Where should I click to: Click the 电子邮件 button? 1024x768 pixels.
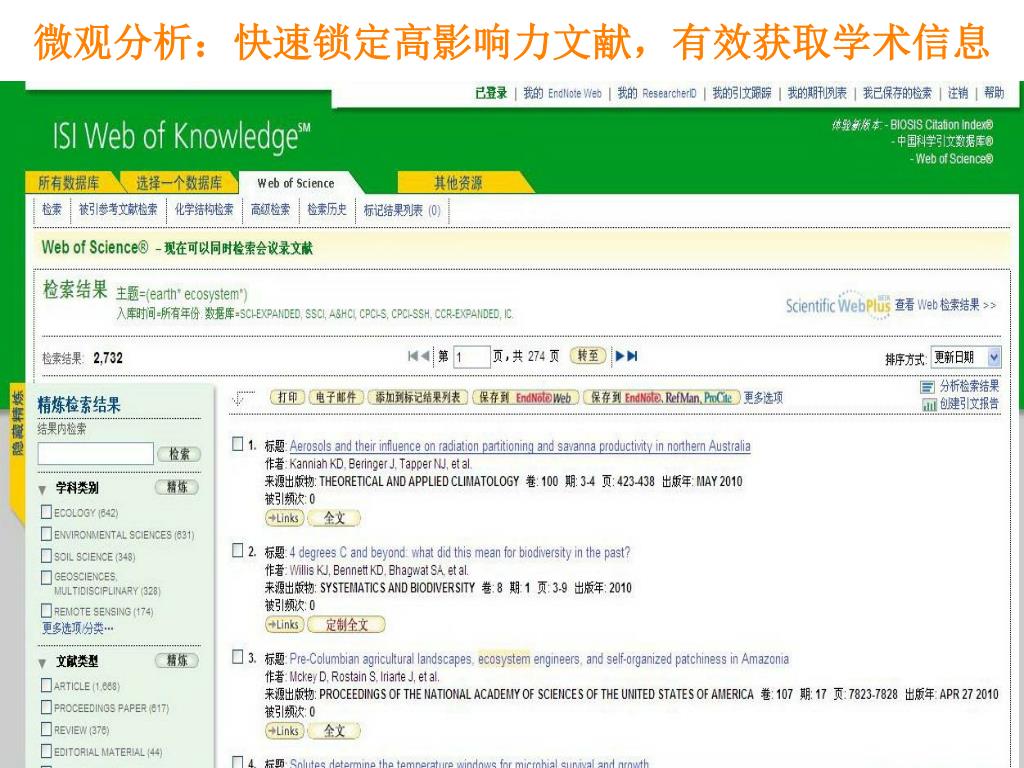click(x=336, y=398)
